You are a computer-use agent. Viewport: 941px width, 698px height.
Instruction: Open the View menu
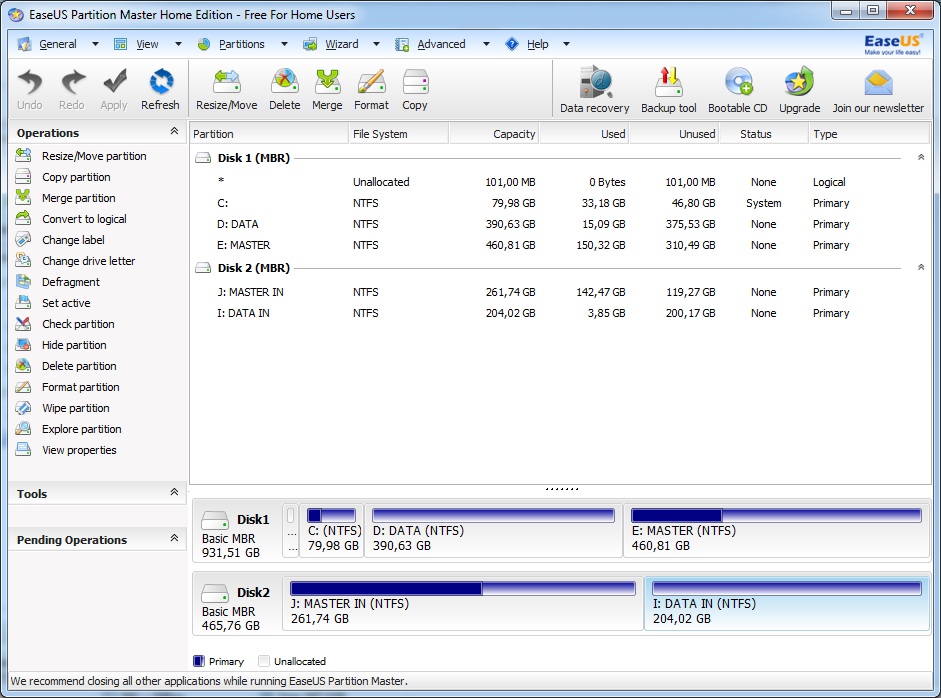coord(147,44)
